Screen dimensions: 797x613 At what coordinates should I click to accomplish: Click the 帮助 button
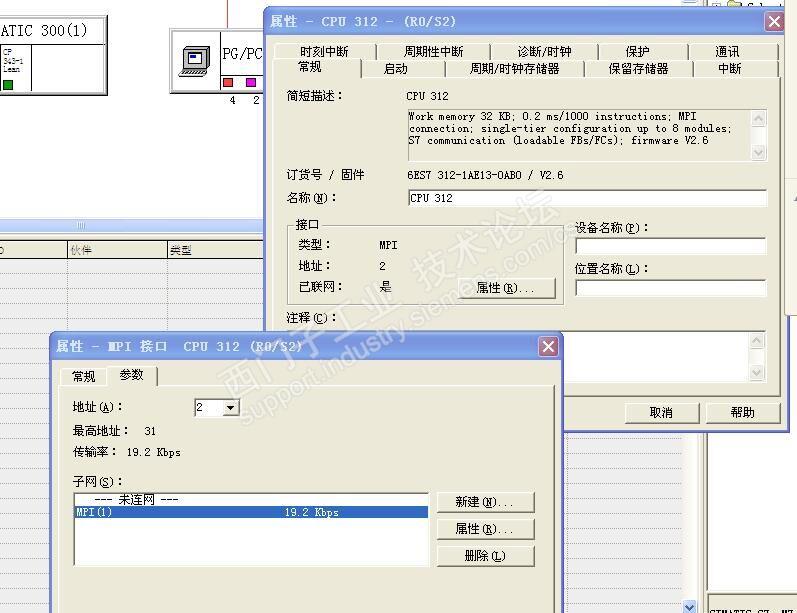pos(743,413)
